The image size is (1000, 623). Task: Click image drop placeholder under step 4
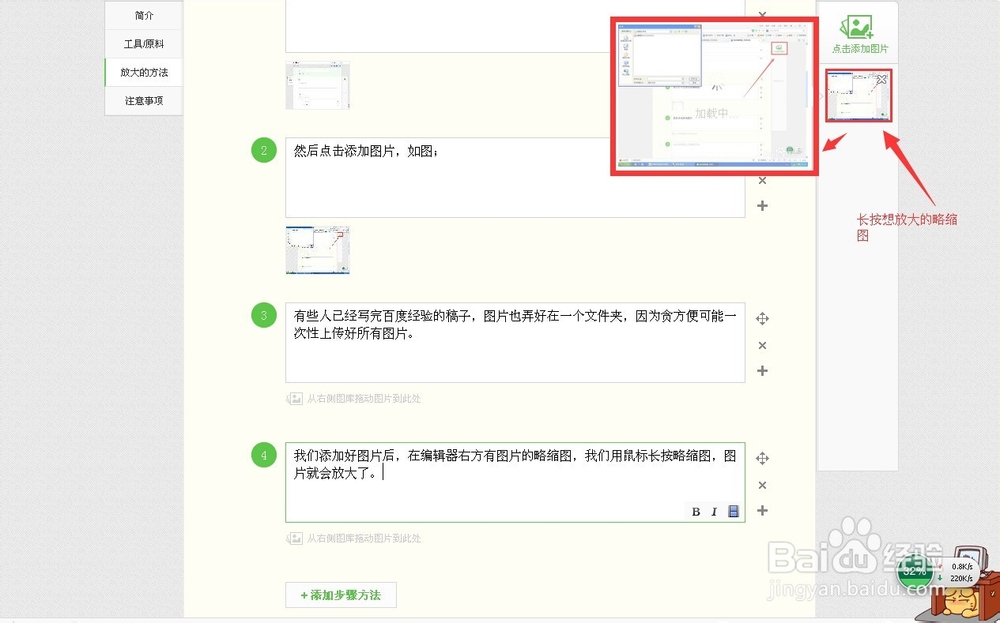point(353,538)
